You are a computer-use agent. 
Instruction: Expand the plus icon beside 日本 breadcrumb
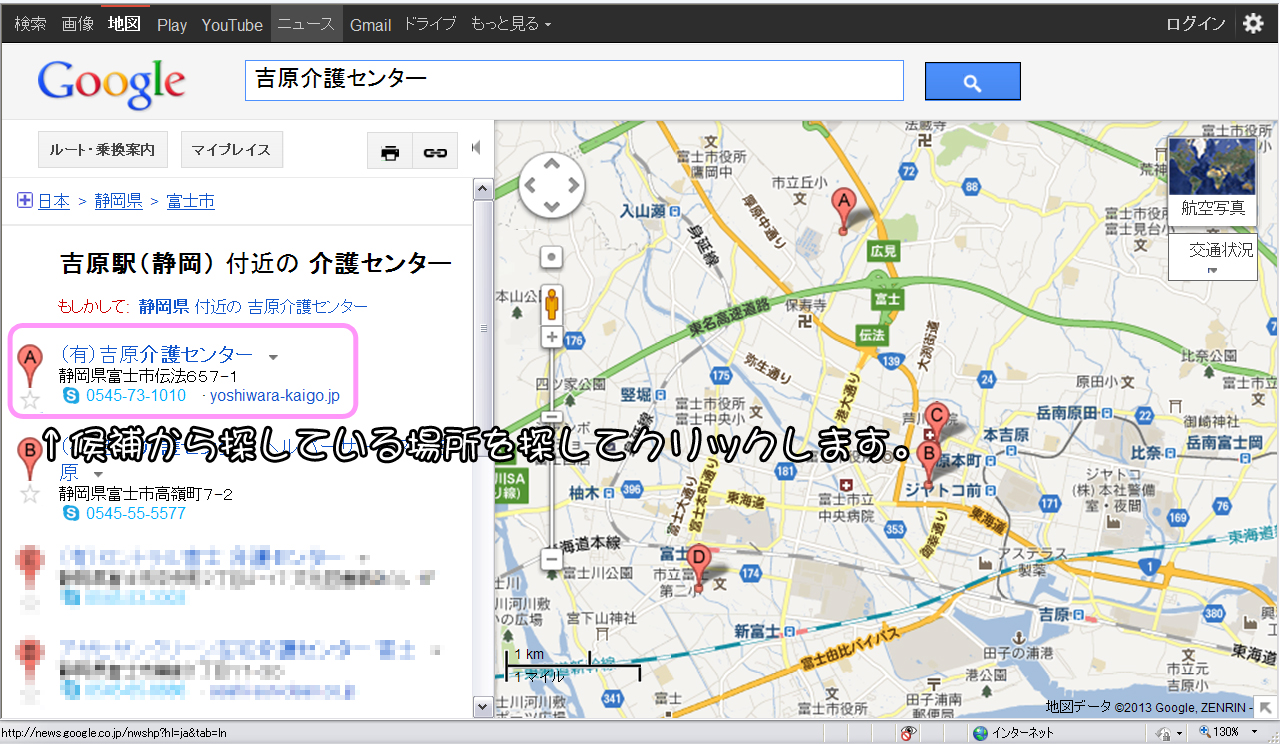pos(25,201)
